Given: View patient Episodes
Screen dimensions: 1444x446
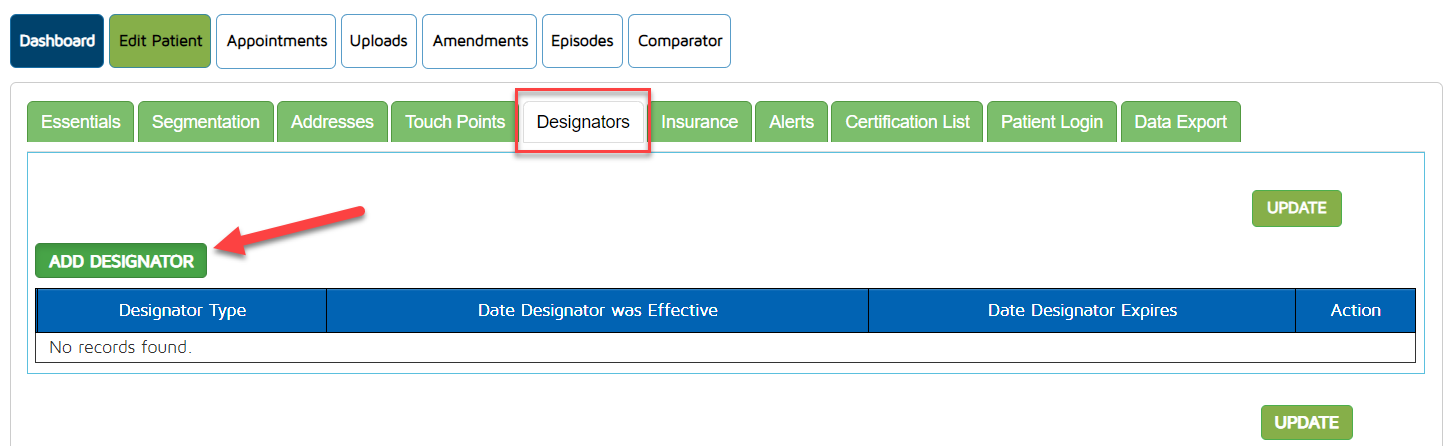Looking at the screenshot, I should pyautogui.click(x=582, y=41).
